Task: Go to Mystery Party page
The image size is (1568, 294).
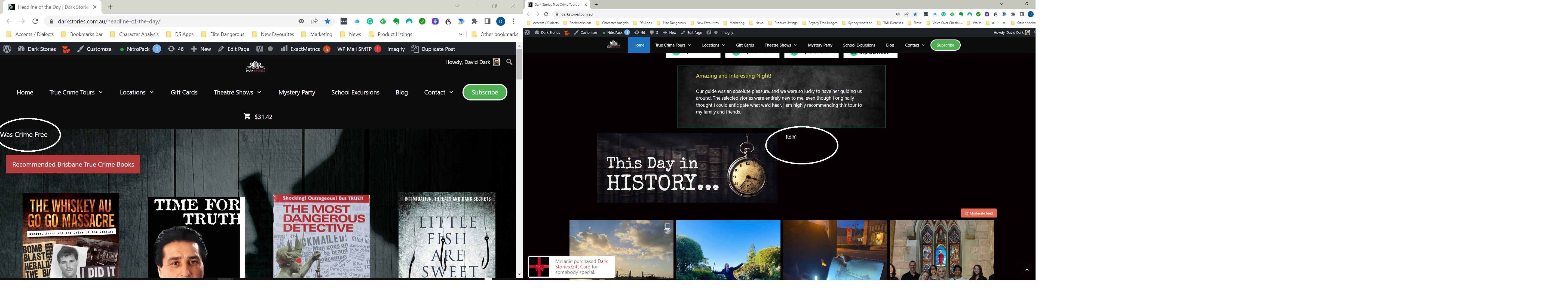Action: (296, 93)
